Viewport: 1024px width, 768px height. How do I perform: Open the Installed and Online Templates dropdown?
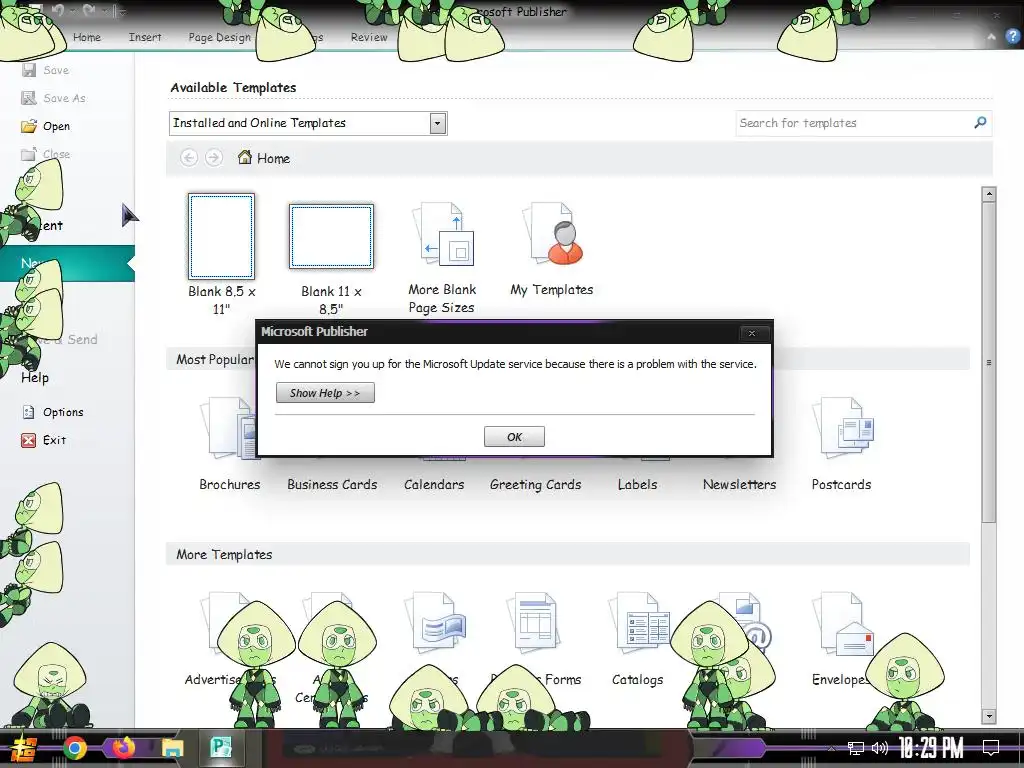coord(438,123)
